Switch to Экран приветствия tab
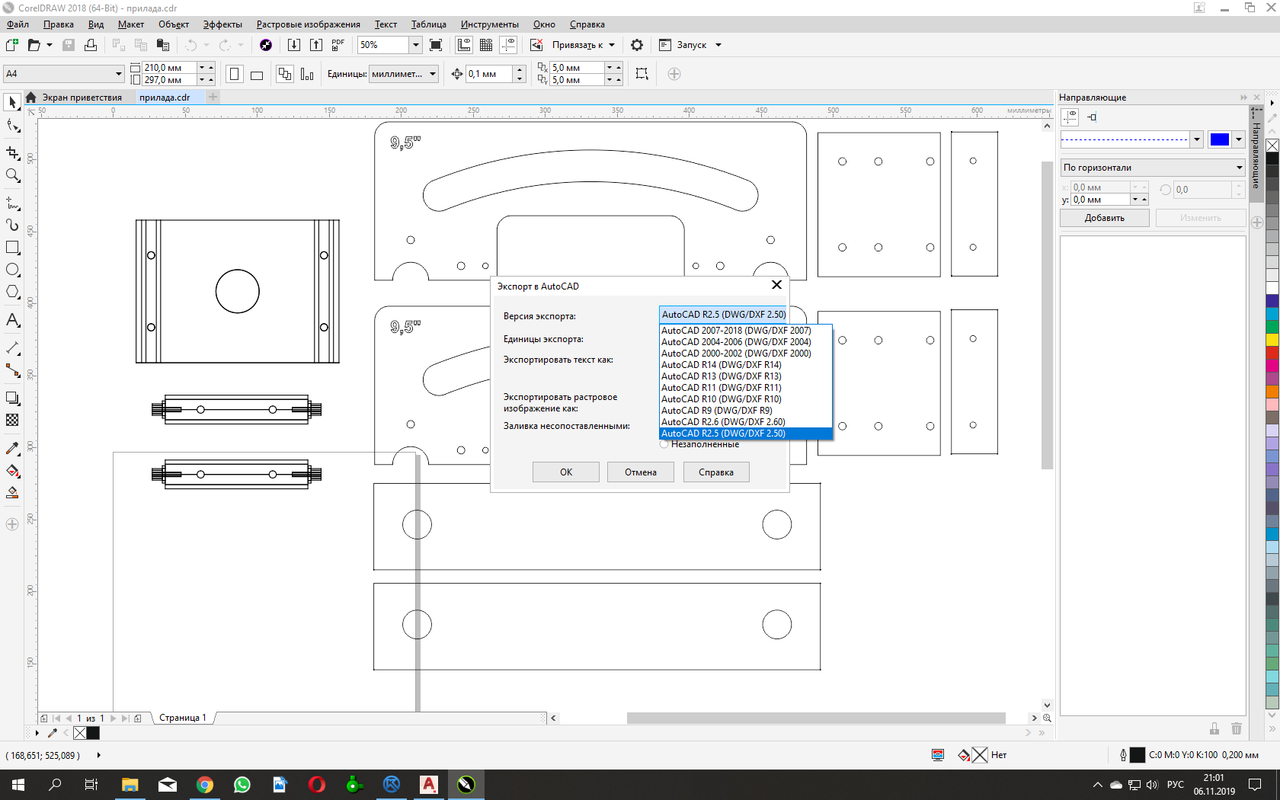The image size is (1280, 800). [x=74, y=97]
